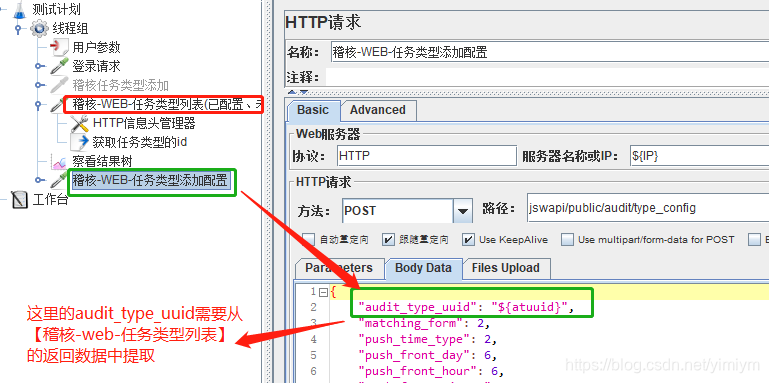
Task: Click the HTTP信息头管理器 wrench icon
Action: click(x=79, y=123)
